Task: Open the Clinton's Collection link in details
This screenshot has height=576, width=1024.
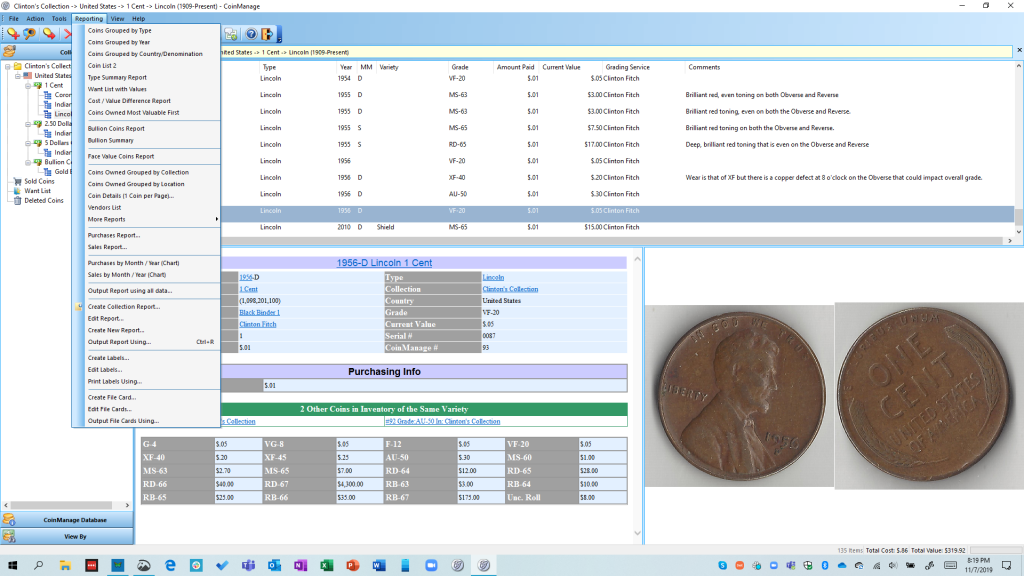Action: point(510,289)
